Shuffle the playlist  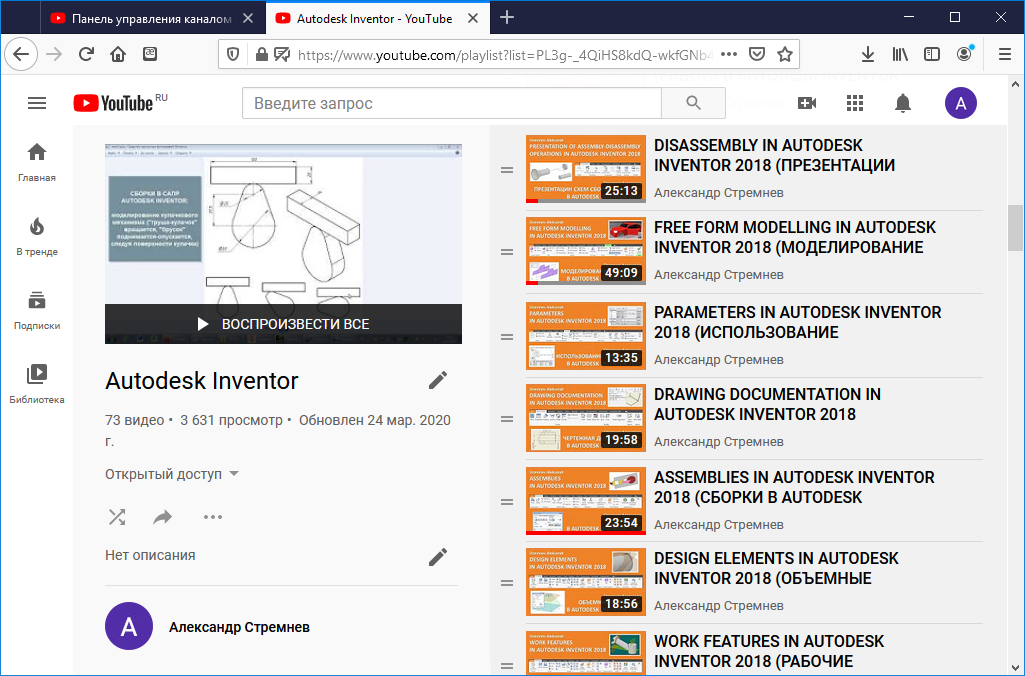pyautogui.click(x=117, y=517)
